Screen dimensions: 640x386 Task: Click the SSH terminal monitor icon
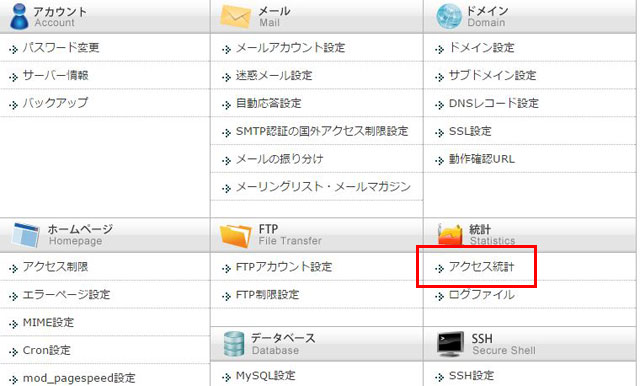pos(450,344)
